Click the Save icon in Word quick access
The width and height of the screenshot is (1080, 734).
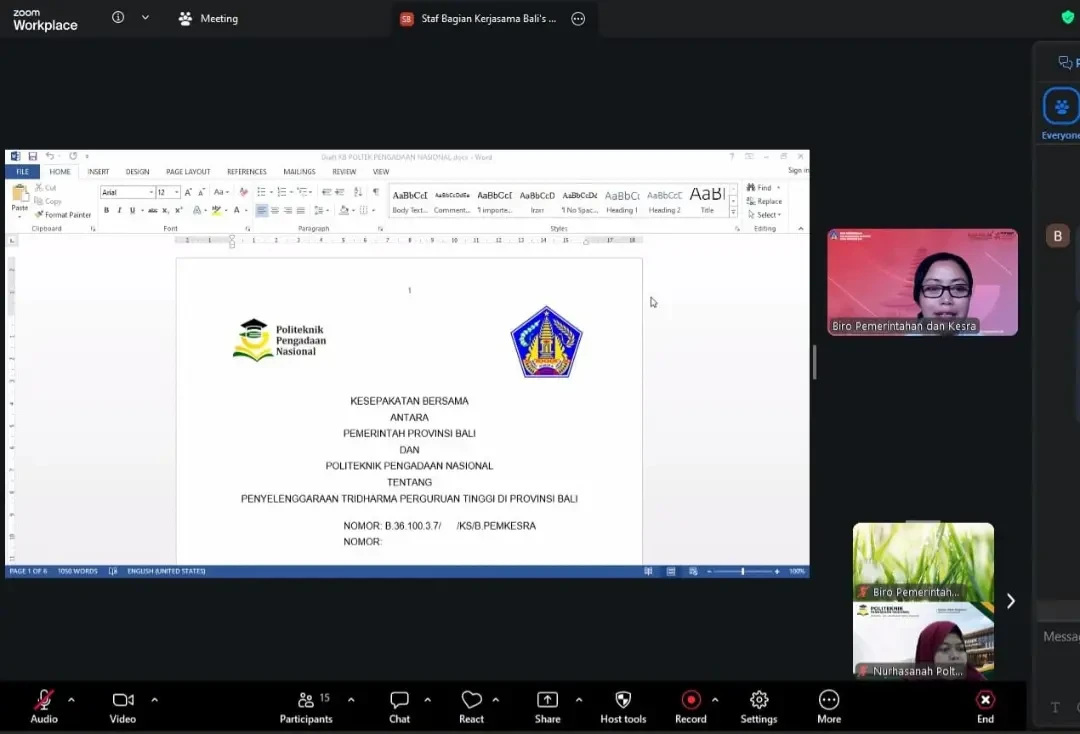point(32,156)
